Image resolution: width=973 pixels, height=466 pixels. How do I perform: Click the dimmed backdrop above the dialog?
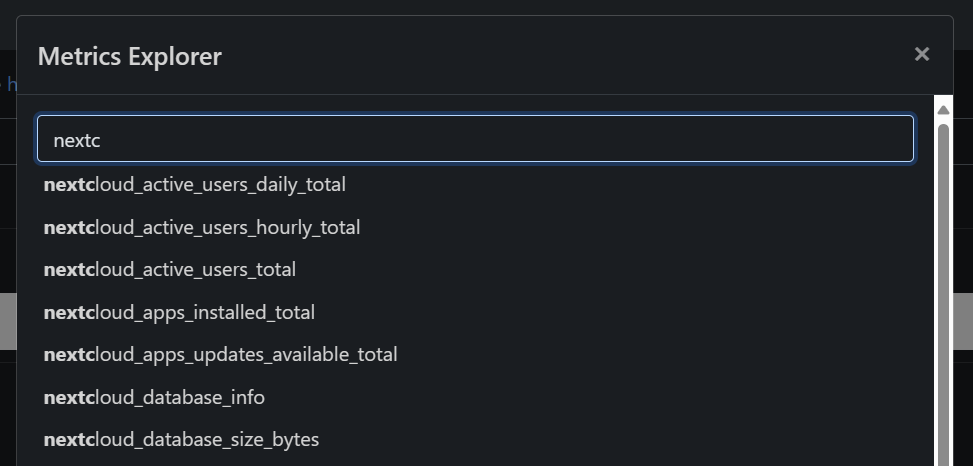pyautogui.click(x=484, y=7)
